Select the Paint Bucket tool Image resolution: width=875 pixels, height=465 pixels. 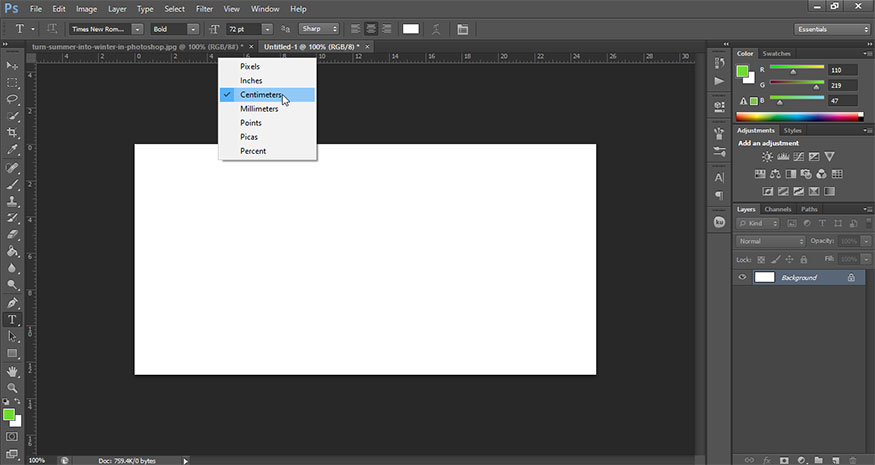tap(12, 251)
